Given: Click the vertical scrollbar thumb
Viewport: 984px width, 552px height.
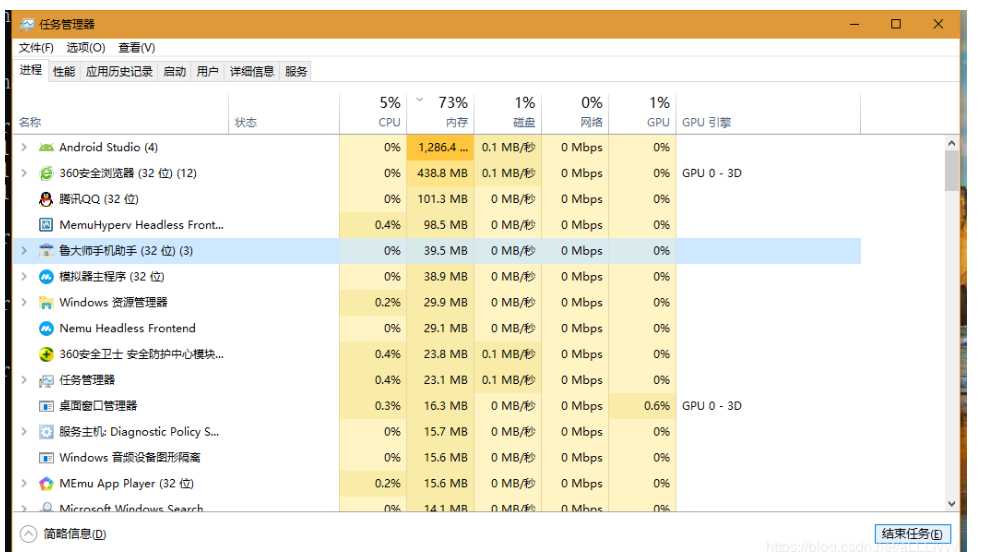Looking at the screenshot, I should point(951,171).
